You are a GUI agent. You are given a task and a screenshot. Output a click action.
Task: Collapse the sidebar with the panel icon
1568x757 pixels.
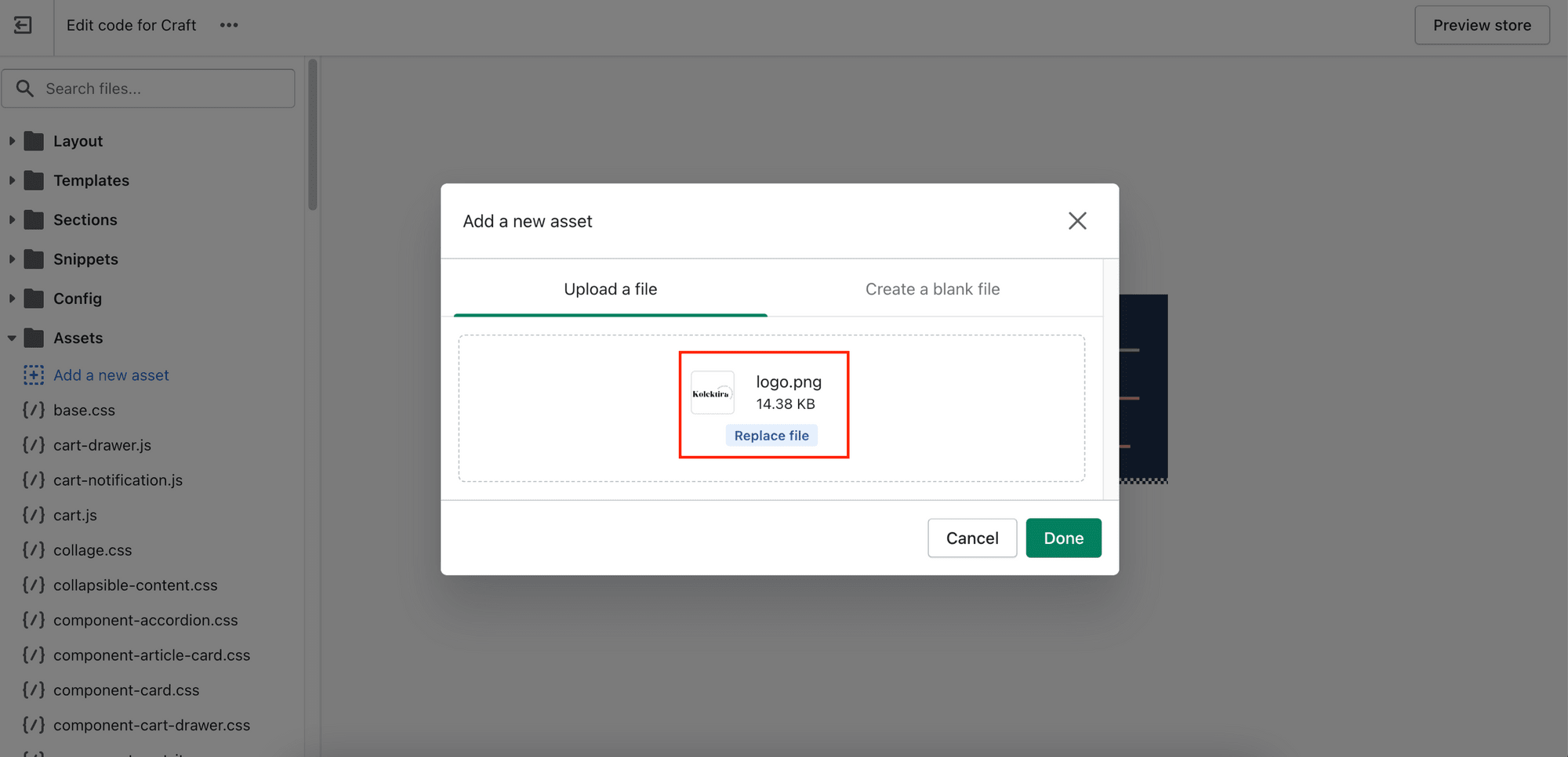(x=23, y=25)
